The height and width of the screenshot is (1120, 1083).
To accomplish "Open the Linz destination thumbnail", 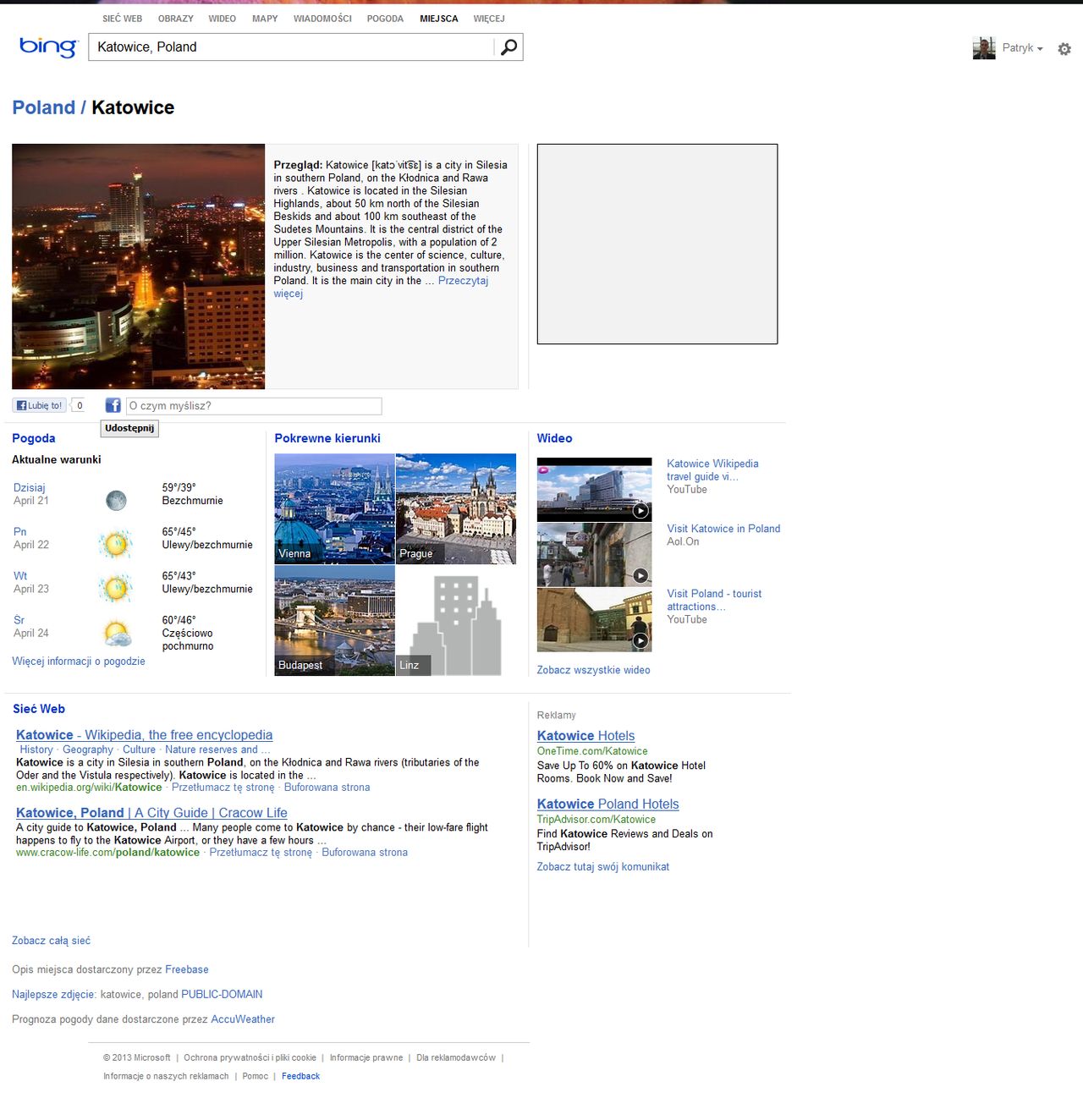I will tap(456, 620).
